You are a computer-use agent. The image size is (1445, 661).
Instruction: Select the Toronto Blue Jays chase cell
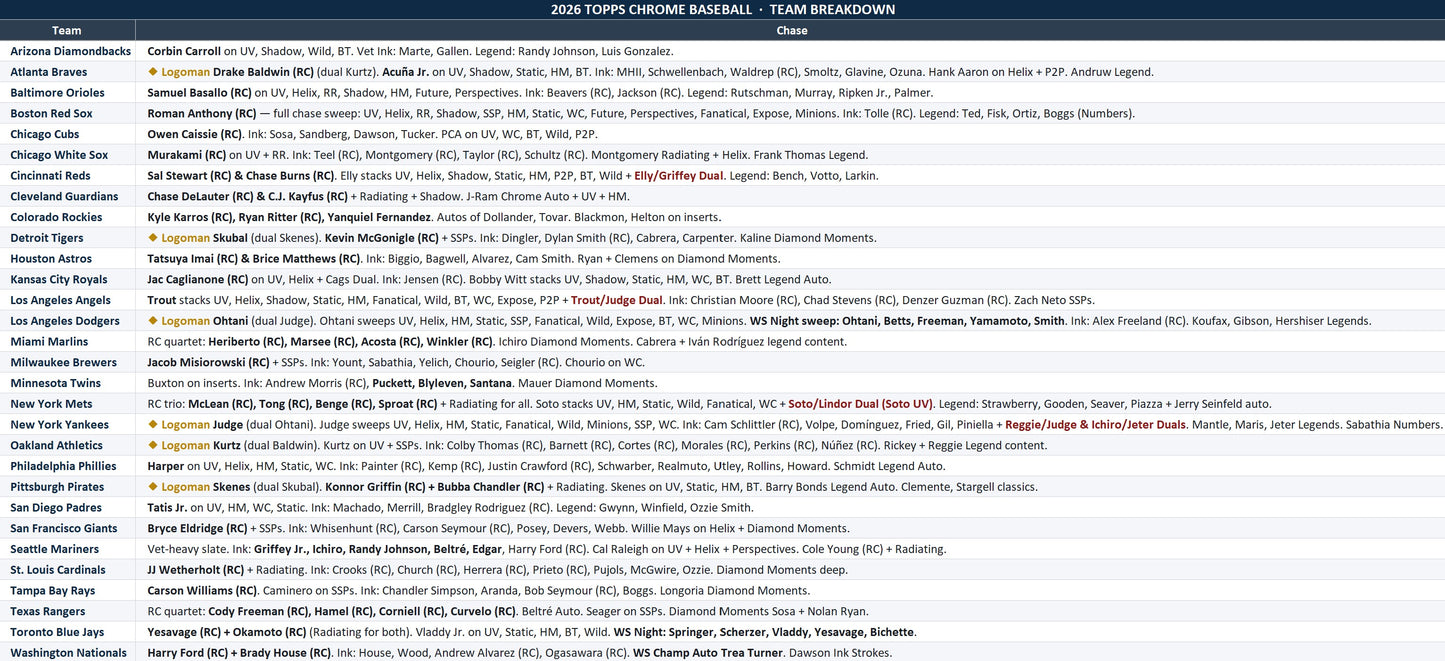point(791,632)
